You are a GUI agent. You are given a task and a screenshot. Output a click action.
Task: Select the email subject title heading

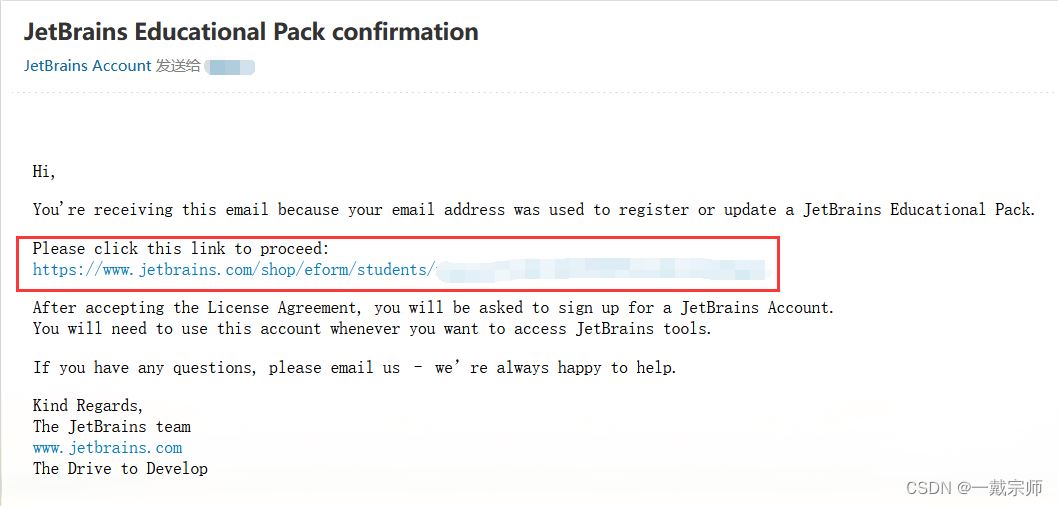(251, 32)
